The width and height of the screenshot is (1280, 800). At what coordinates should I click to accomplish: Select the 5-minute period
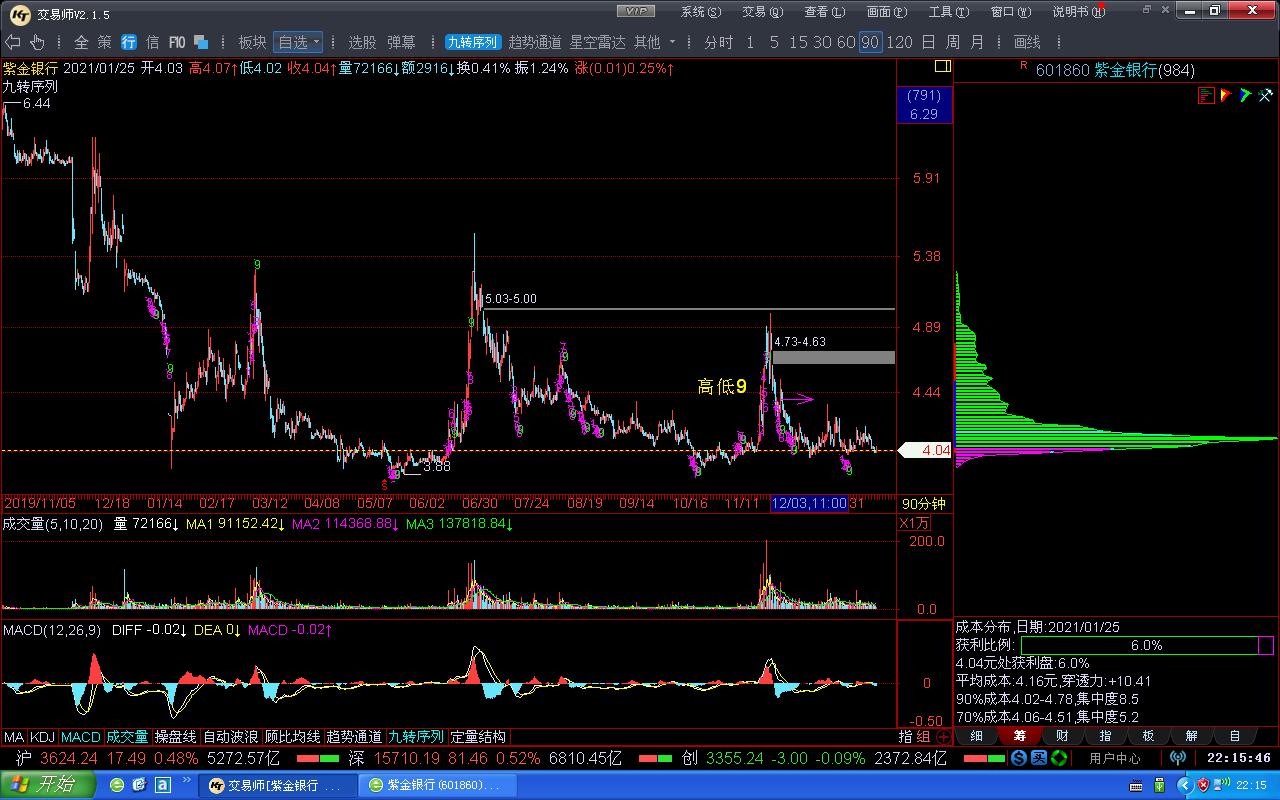tap(774, 42)
